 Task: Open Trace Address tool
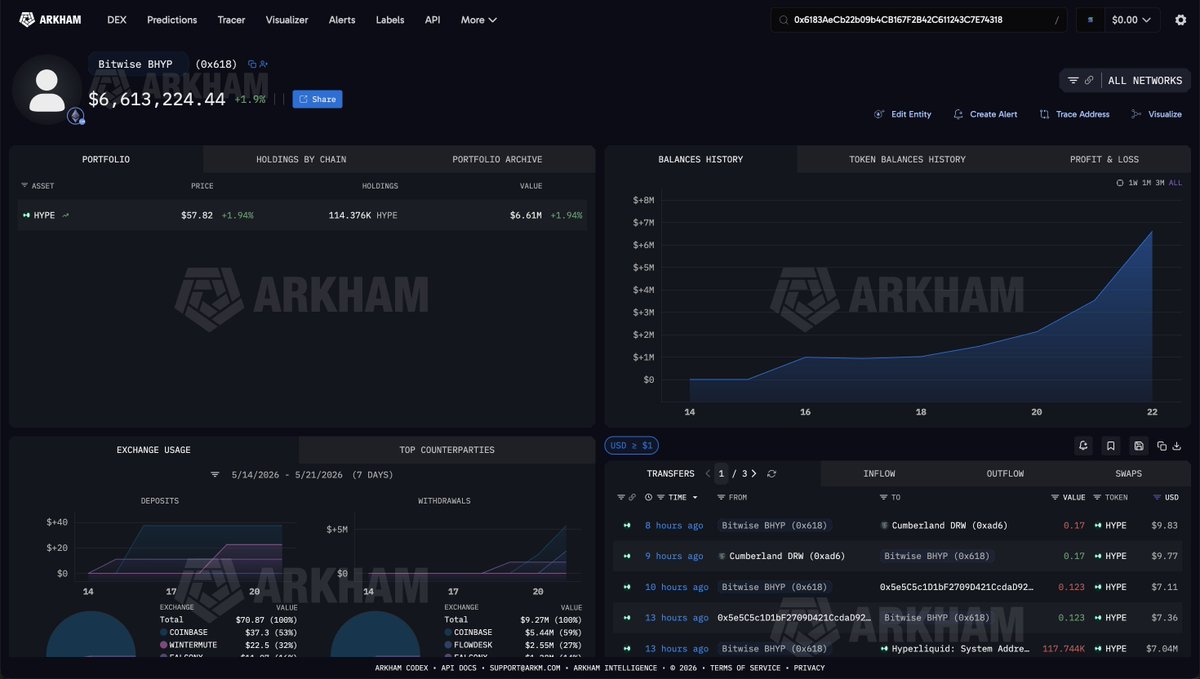pos(1075,114)
